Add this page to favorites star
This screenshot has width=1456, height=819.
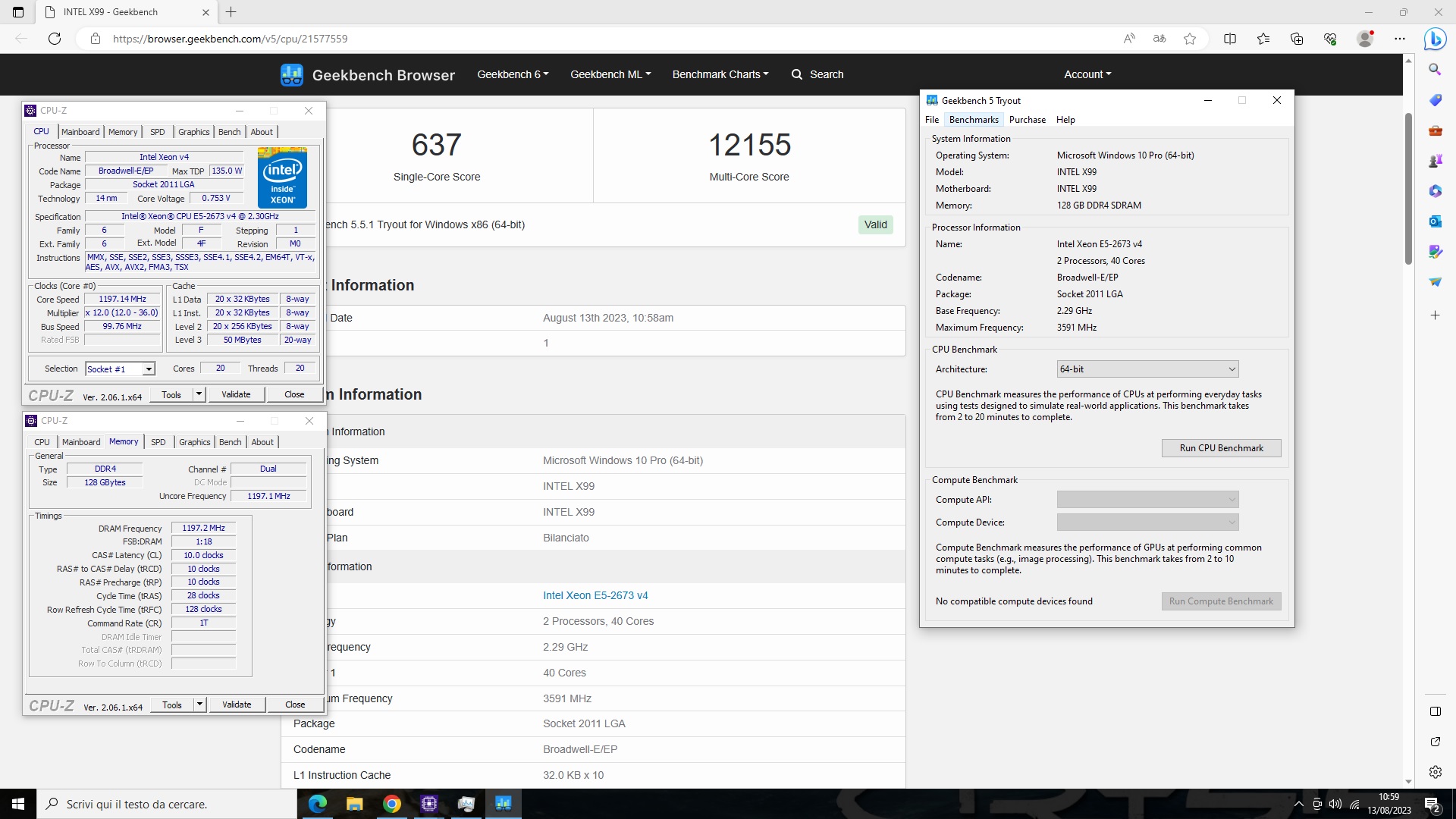pyautogui.click(x=1190, y=39)
